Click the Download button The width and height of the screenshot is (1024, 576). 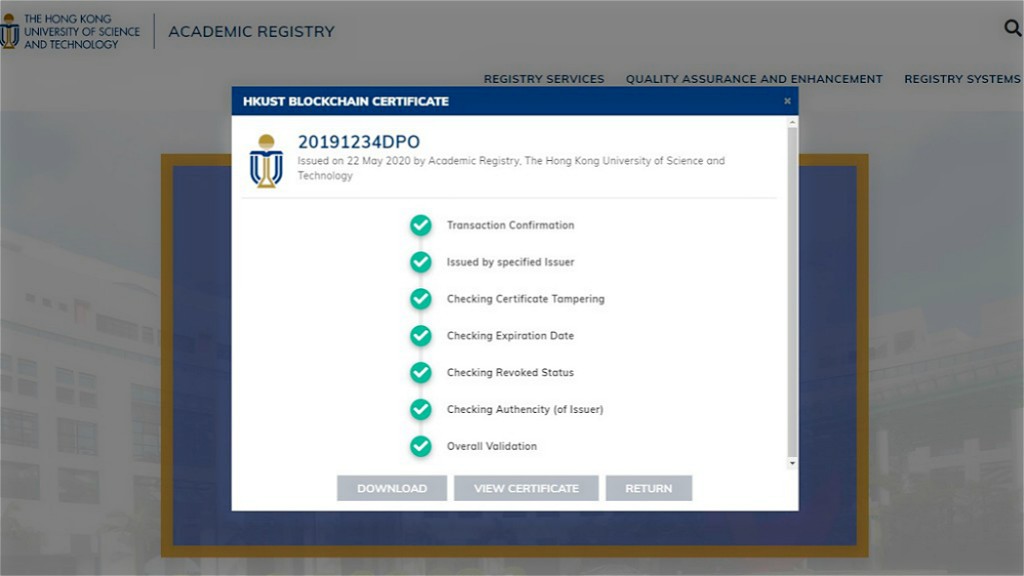click(x=392, y=488)
